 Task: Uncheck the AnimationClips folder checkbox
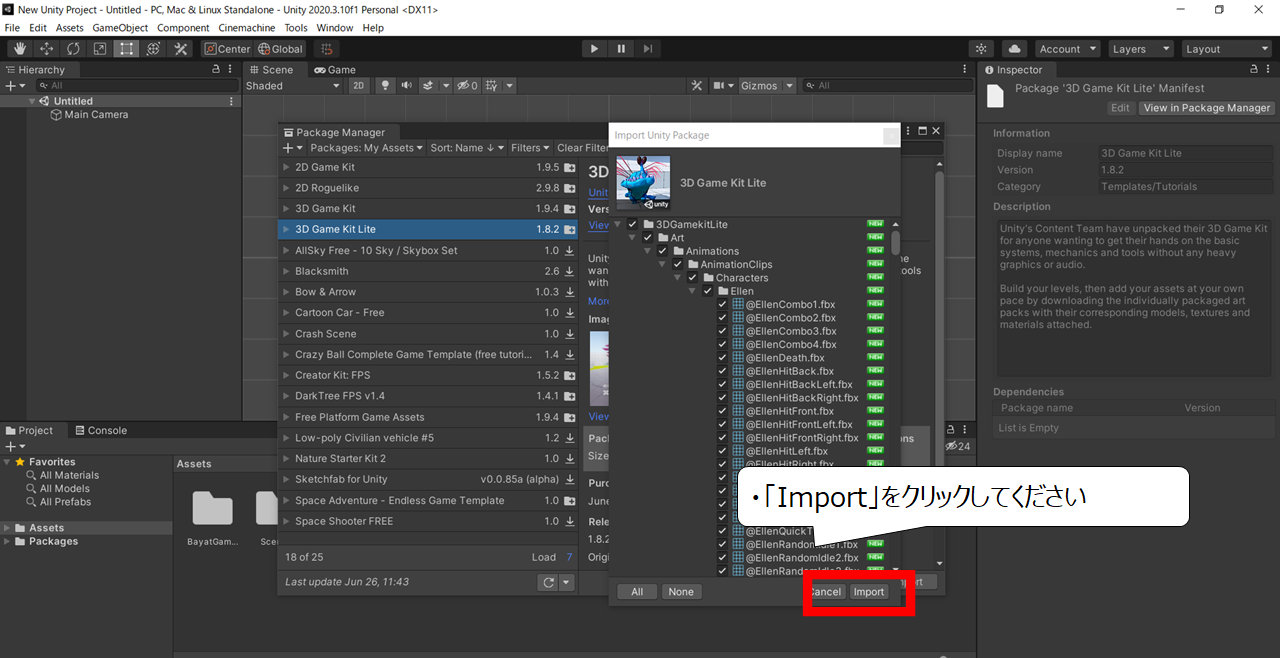(678, 264)
